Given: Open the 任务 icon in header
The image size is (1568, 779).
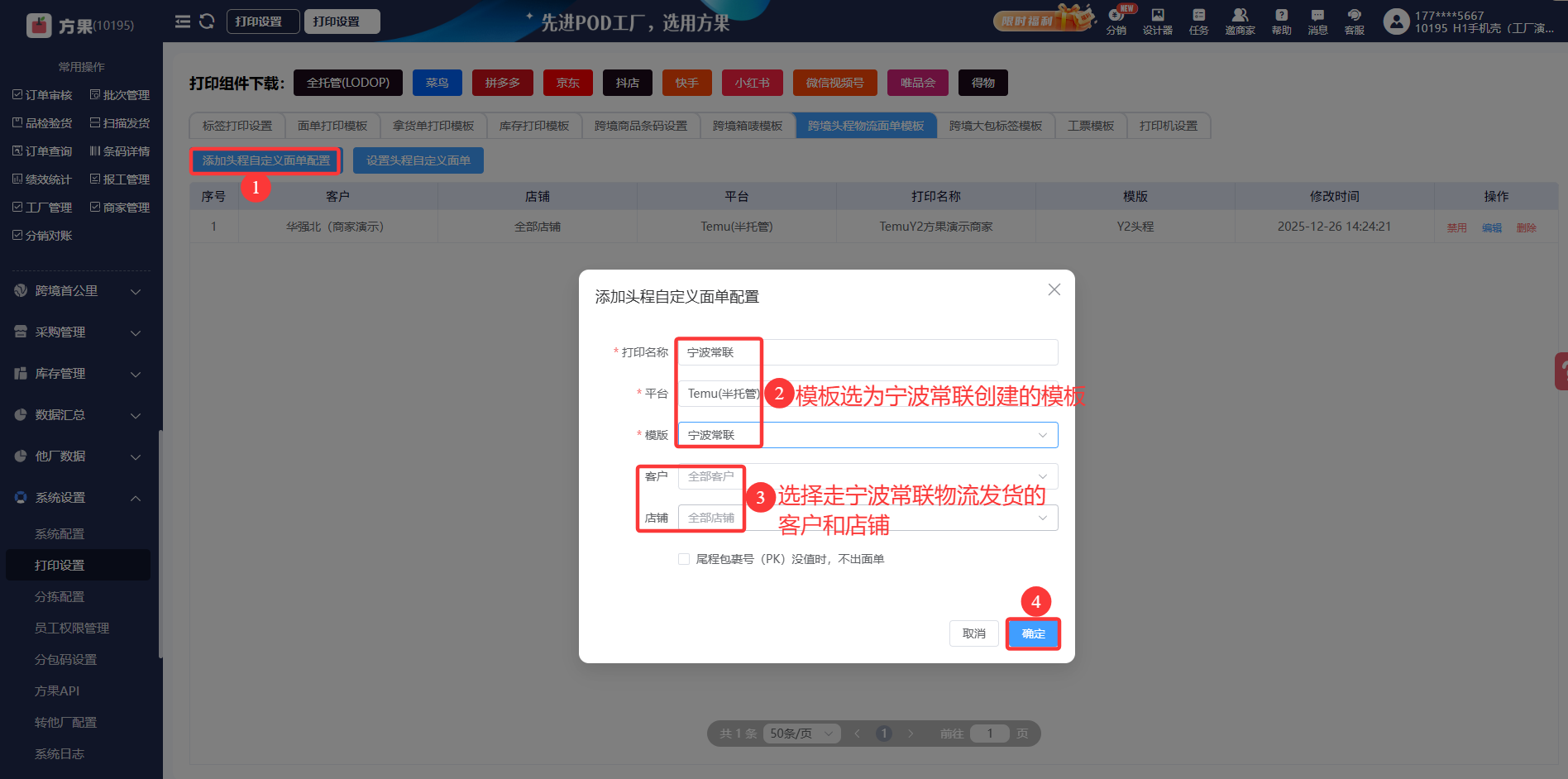Looking at the screenshot, I should [x=1199, y=22].
